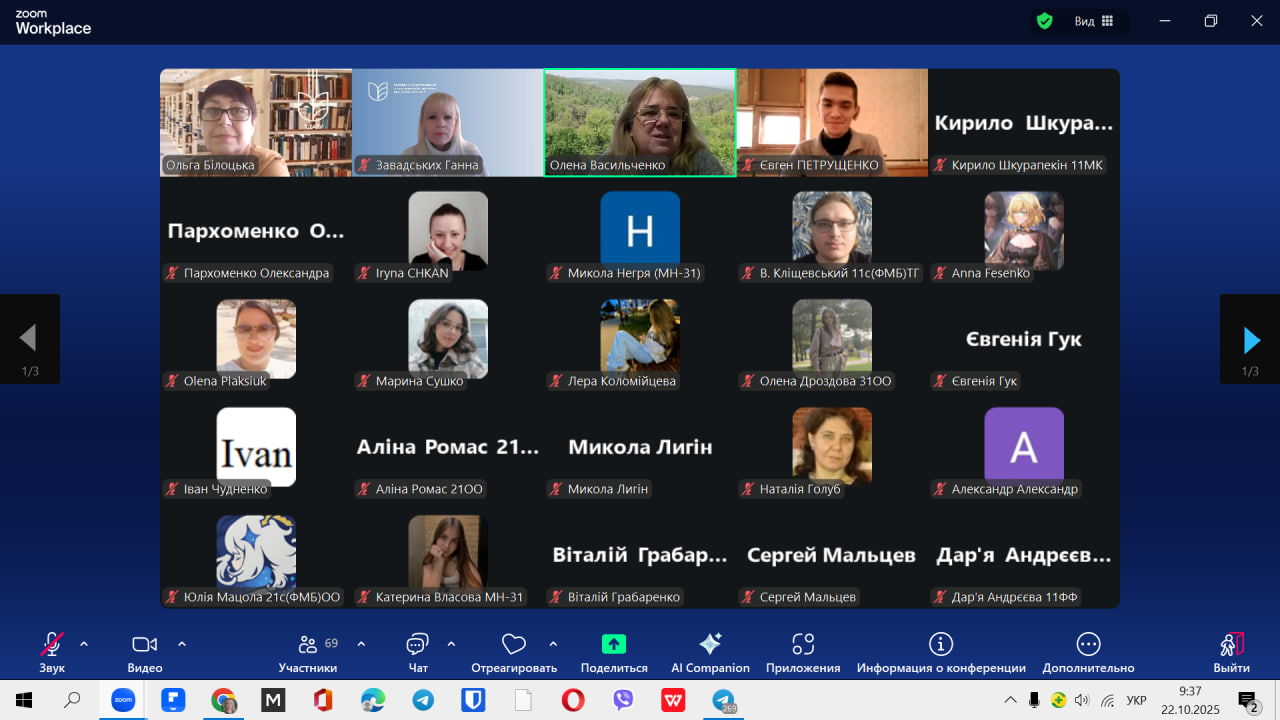Click Лера Коломійцева profile picture
This screenshot has width=1280, height=720.
click(640, 339)
